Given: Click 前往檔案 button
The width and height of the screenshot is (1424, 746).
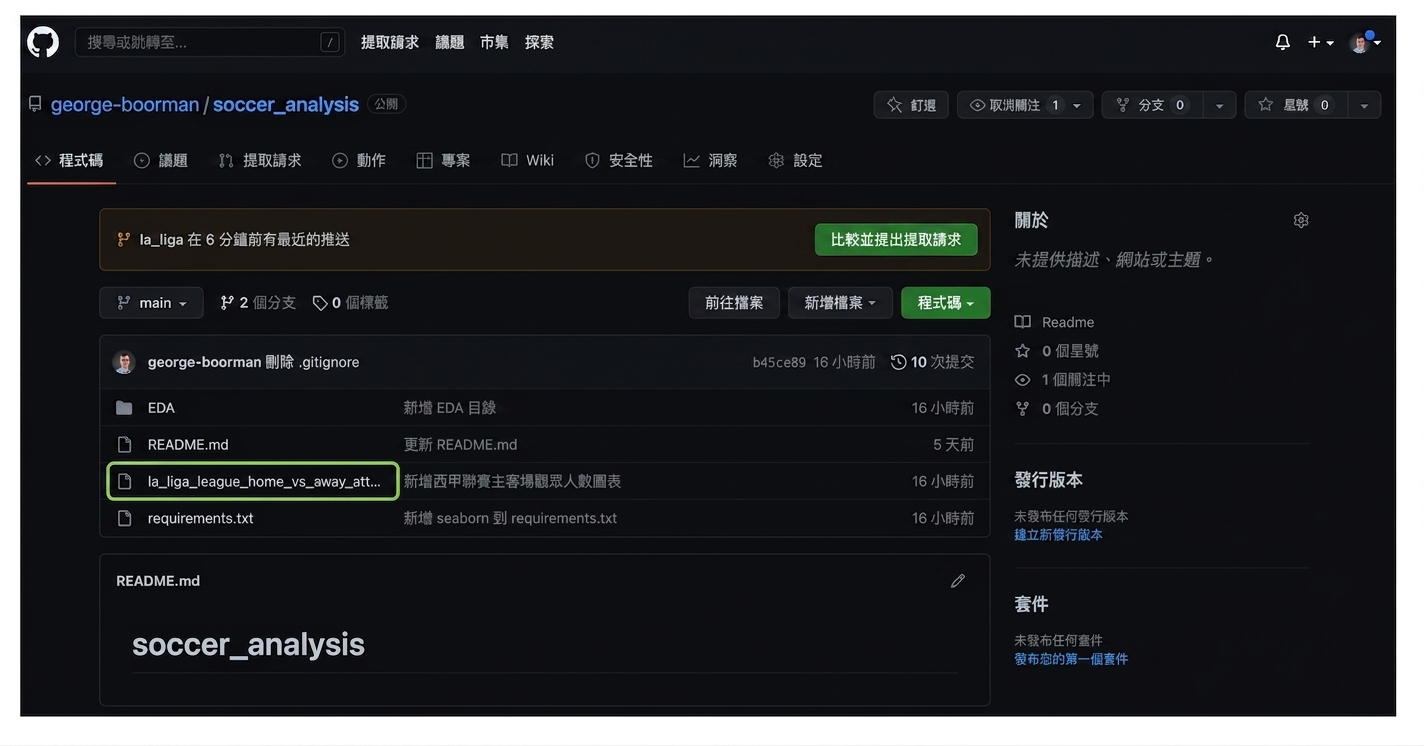Looking at the screenshot, I should tap(734, 303).
